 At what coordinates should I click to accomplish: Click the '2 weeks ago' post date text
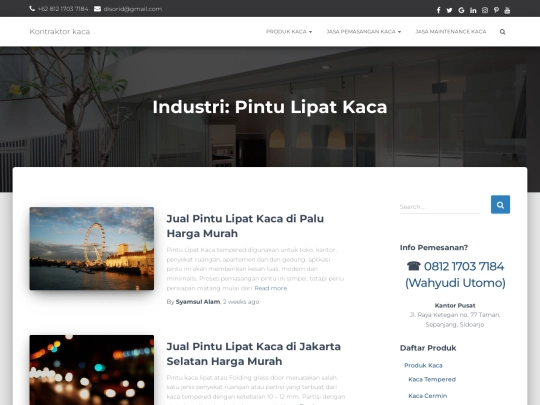pyautogui.click(x=241, y=302)
